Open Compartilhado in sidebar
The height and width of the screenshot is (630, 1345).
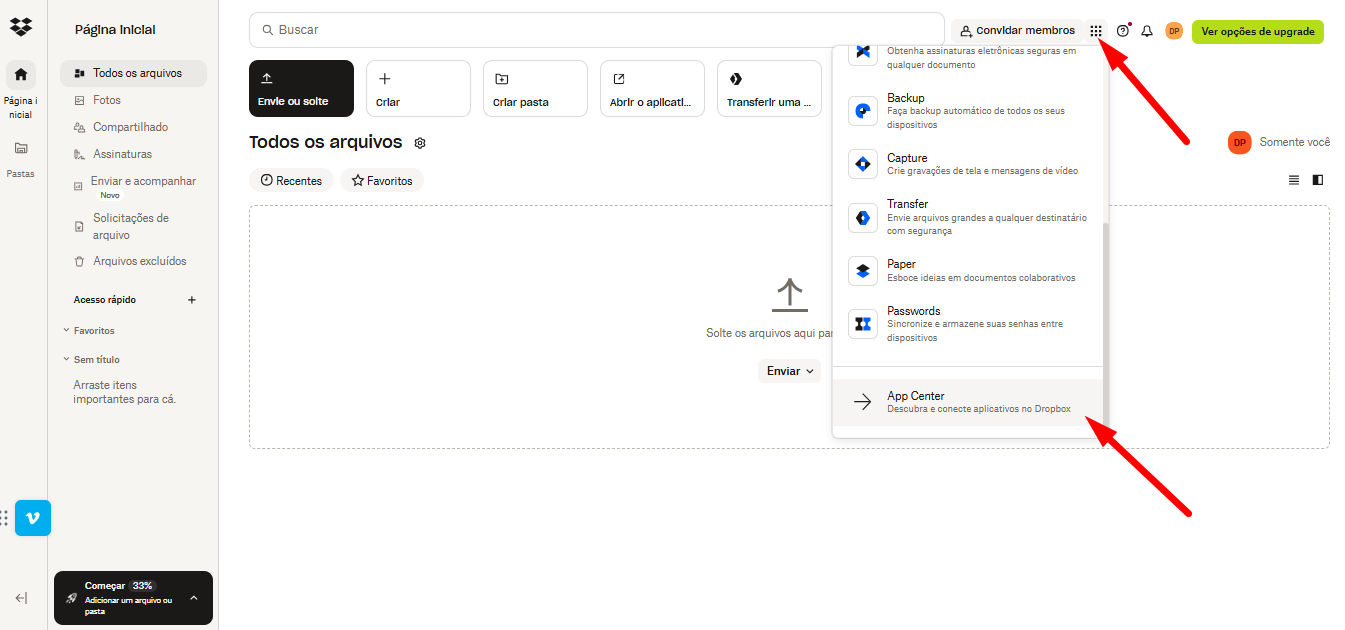coord(133,127)
